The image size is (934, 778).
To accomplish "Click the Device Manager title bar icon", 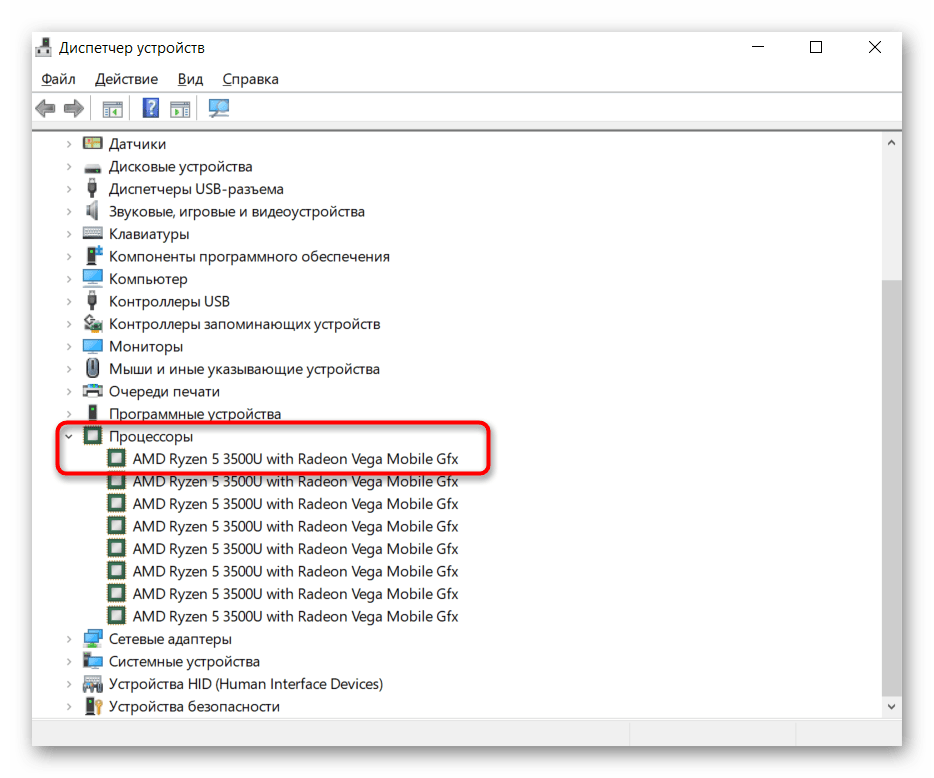I will 44,48.
